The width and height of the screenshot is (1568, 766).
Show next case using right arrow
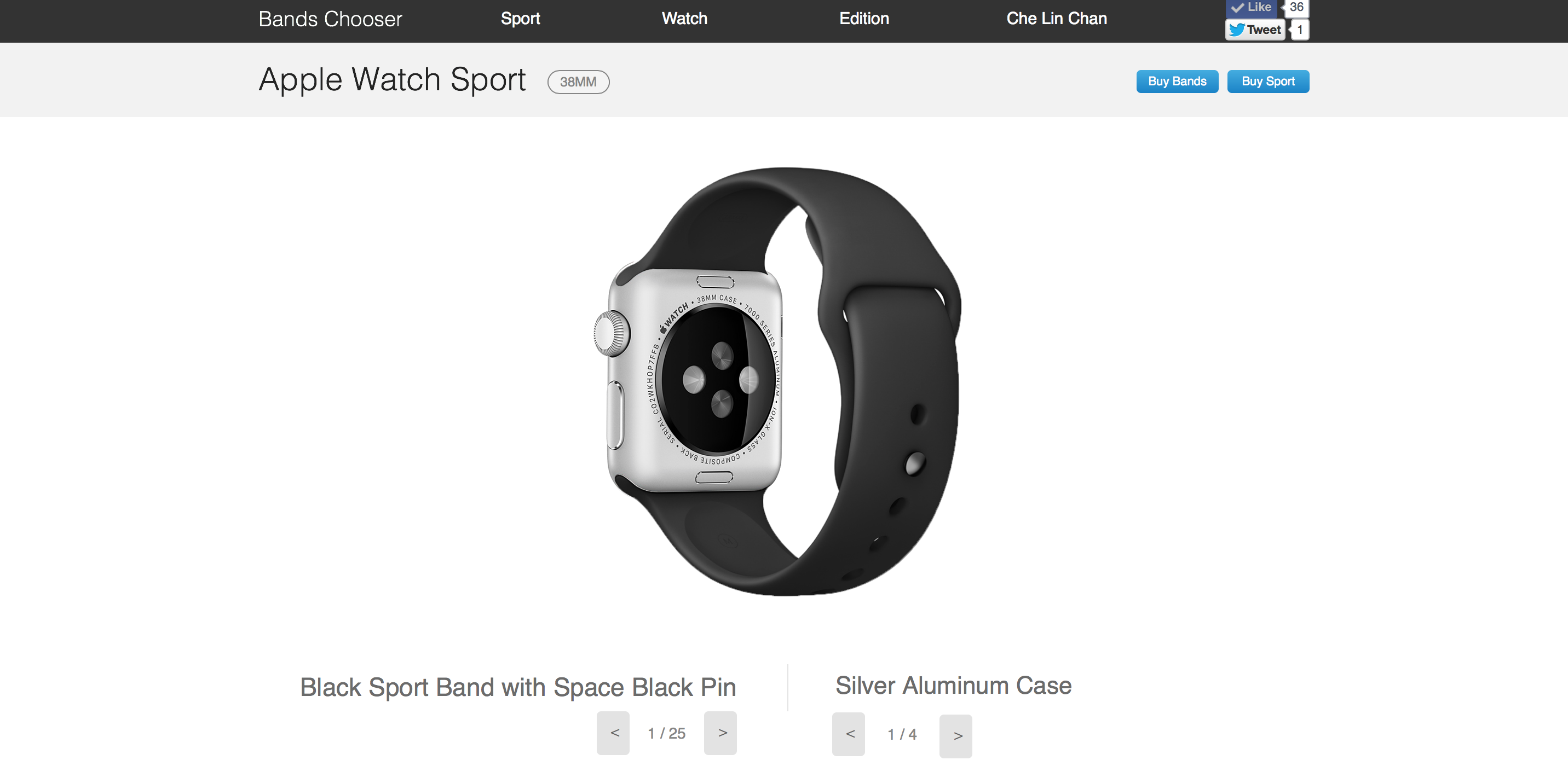956,736
